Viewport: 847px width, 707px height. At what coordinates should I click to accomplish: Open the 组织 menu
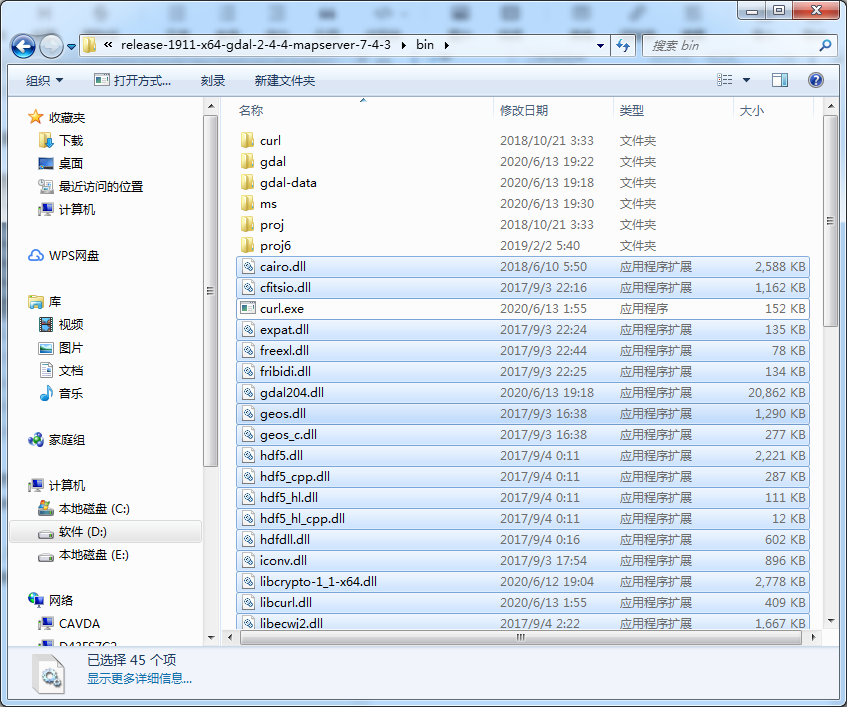coord(45,80)
